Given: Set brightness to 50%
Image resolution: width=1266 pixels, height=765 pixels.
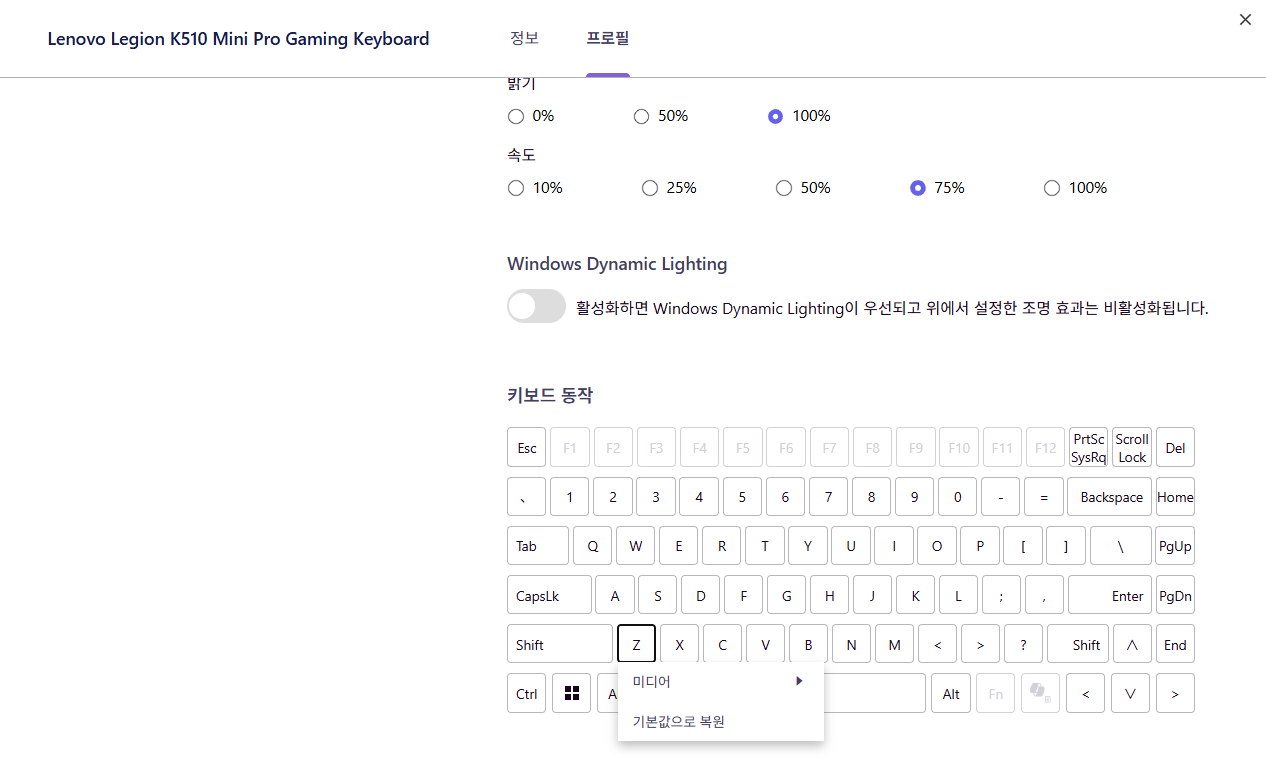Looking at the screenshot, I should (x=642, y=116).
